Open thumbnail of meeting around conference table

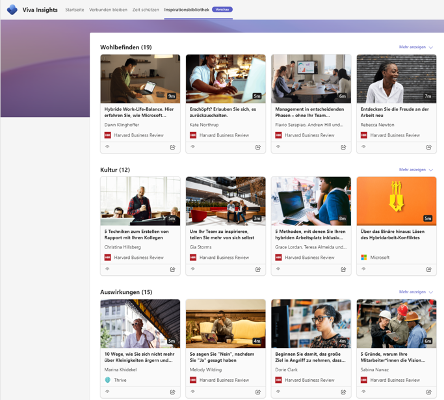coord(311,79)
